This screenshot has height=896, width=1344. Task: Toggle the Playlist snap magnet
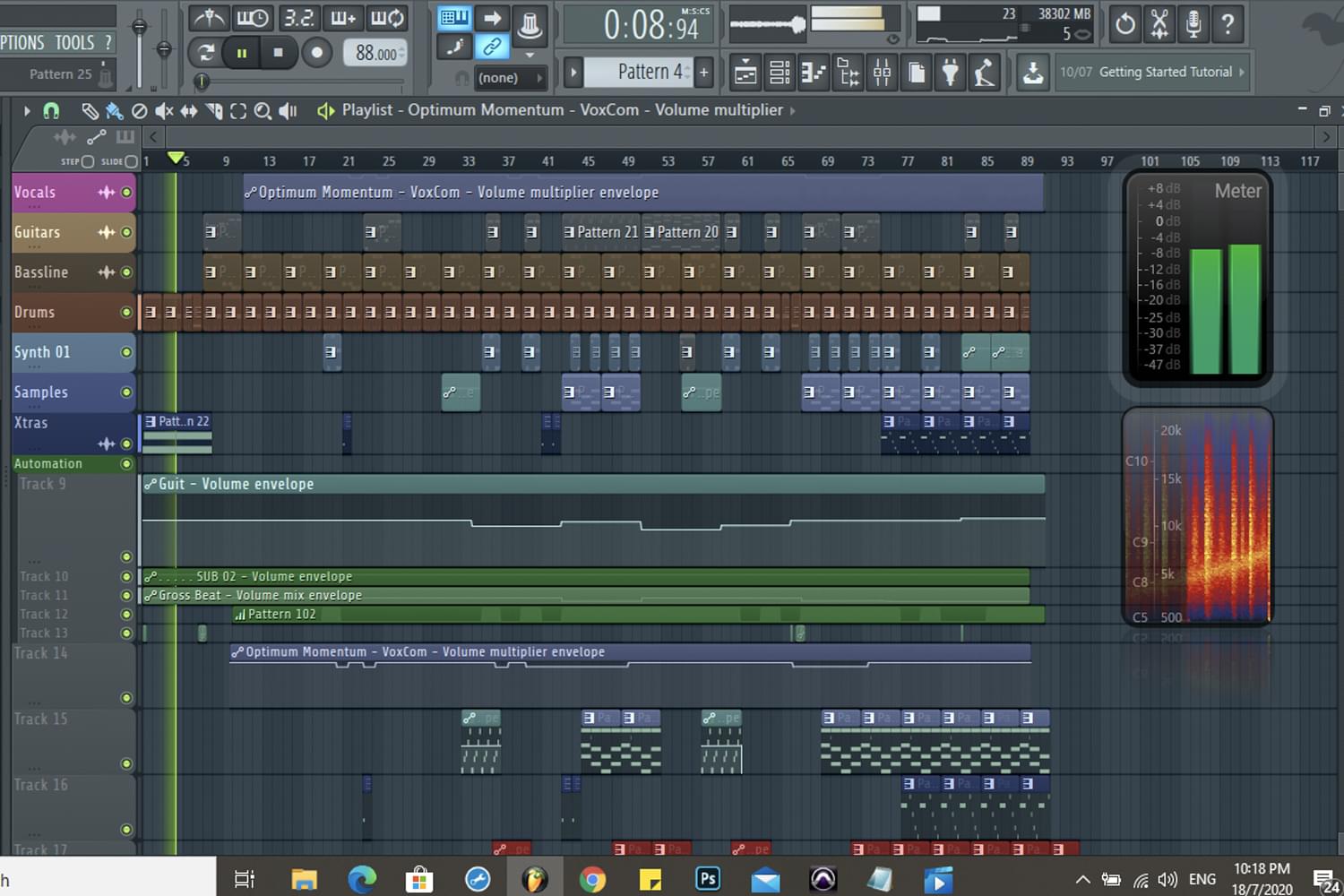(x=51, y=111)
